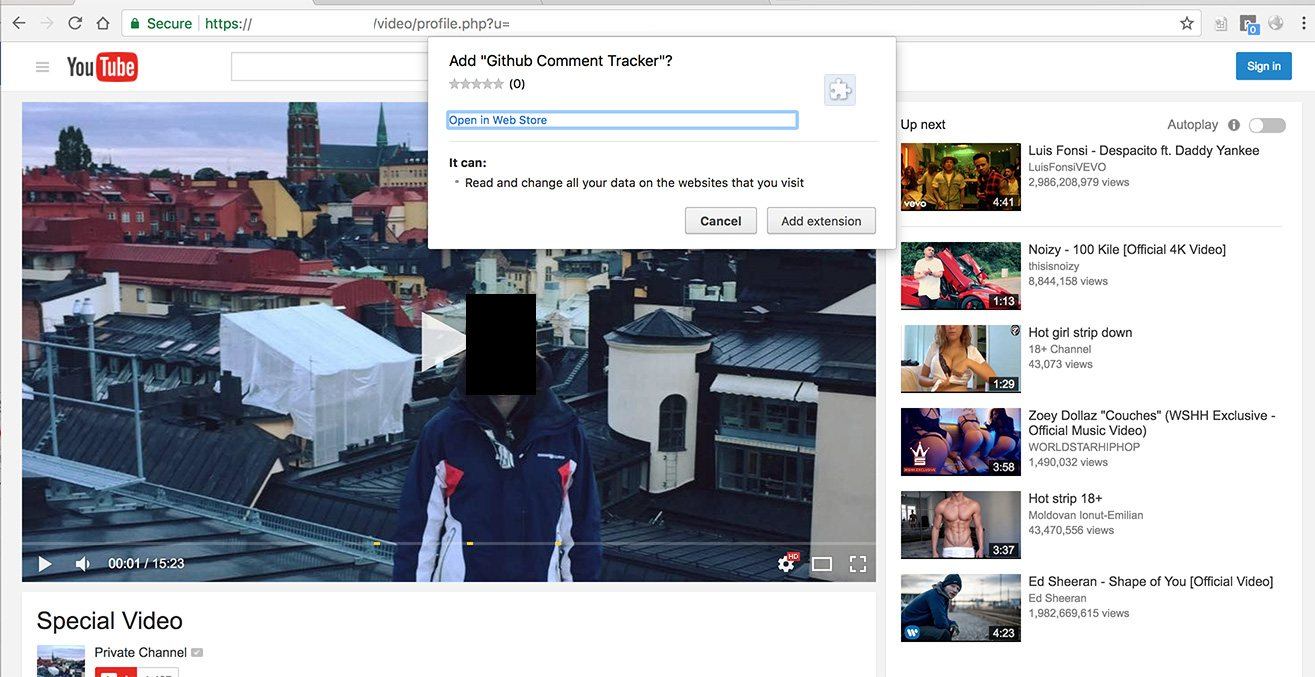Toggle the Autoplay switch
Image resolution: width=1315 pixels, height=677 pixels.
[1267, 125]
